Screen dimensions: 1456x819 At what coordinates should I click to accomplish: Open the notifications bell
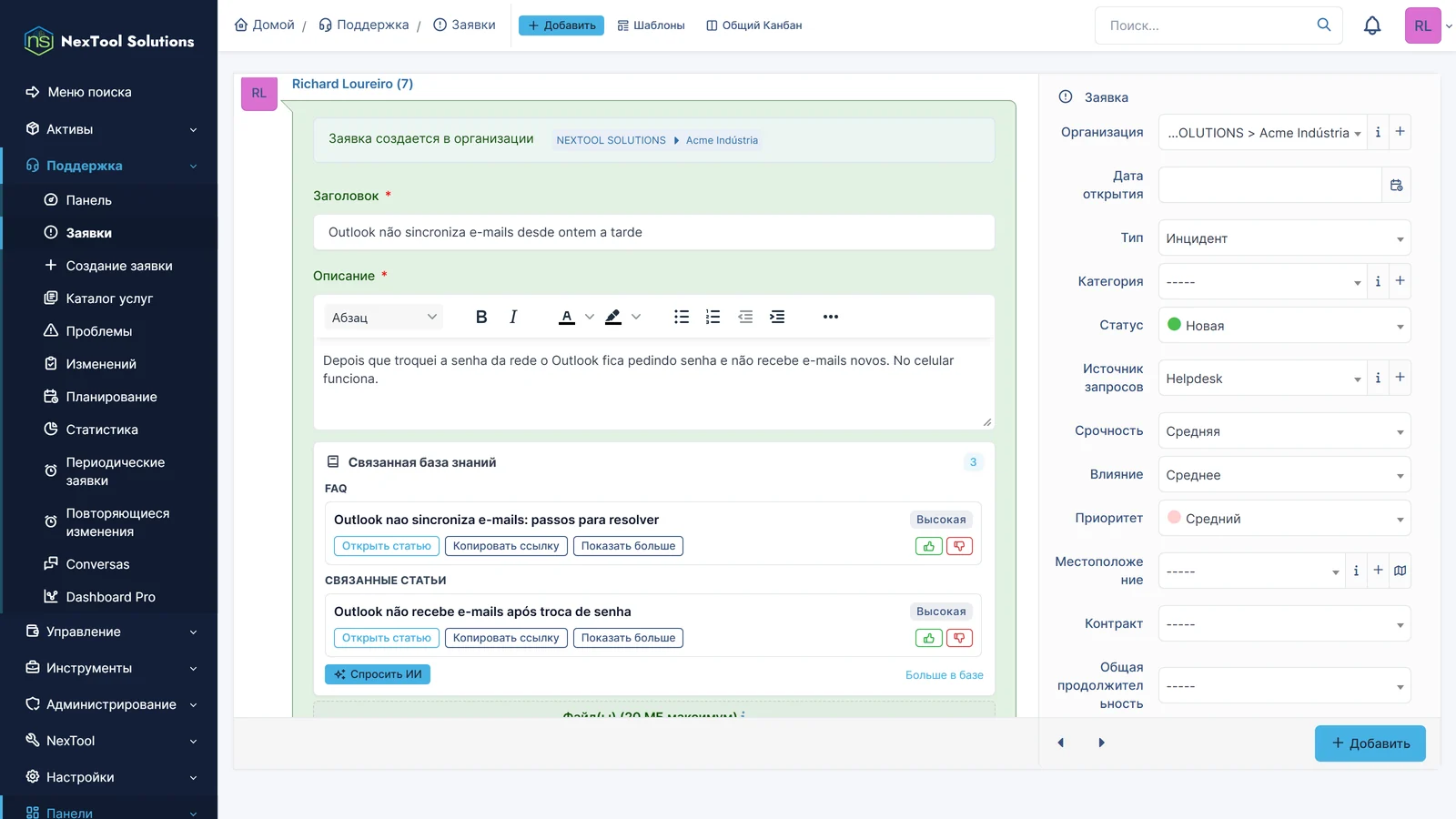pyautogui.click(x=1372, y=25)
